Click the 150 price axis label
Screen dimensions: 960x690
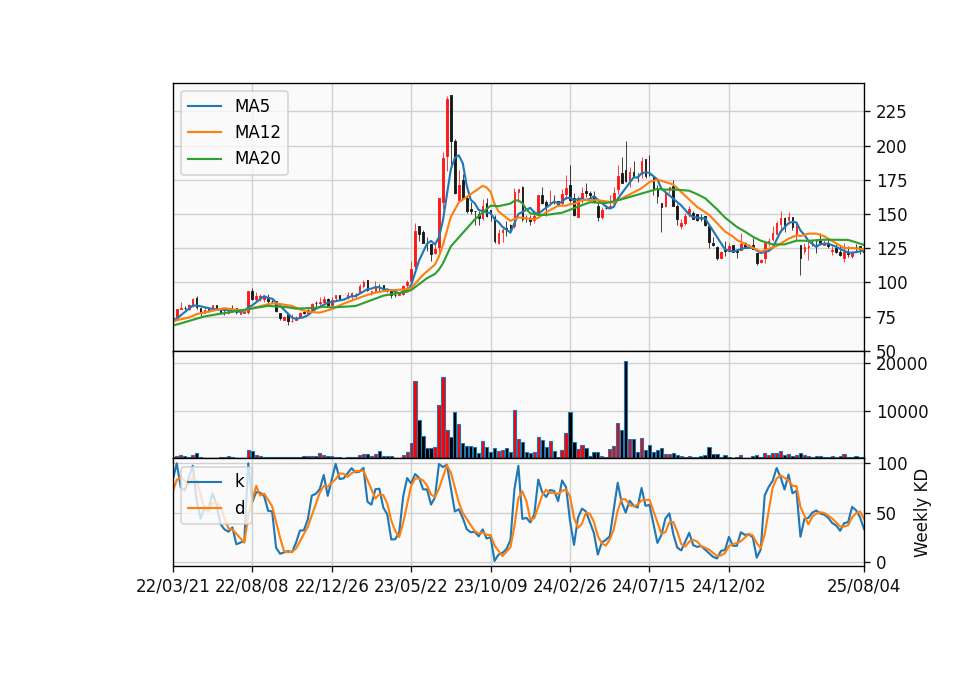point(891,215)
